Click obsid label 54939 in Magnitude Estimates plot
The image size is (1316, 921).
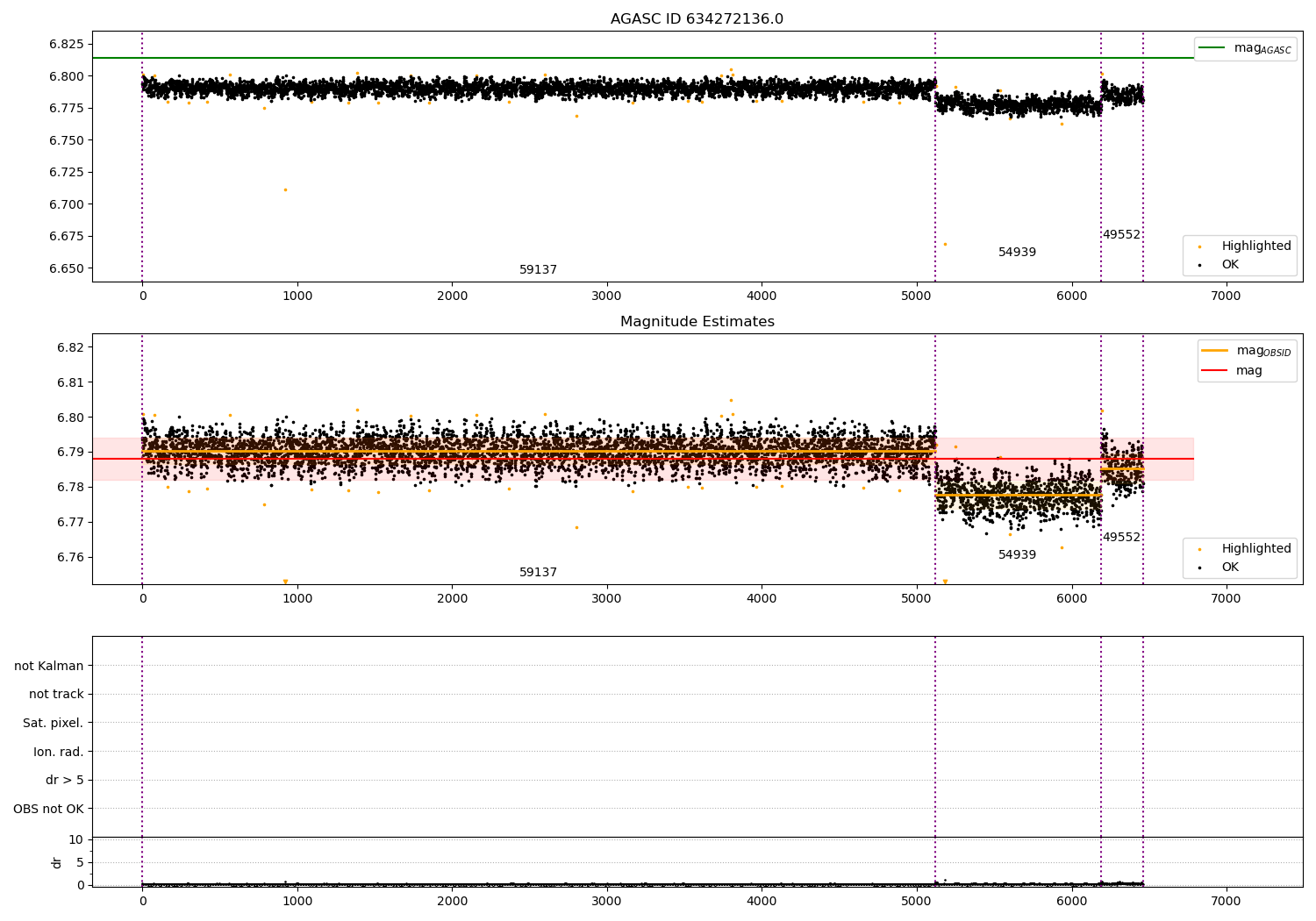1017,555
